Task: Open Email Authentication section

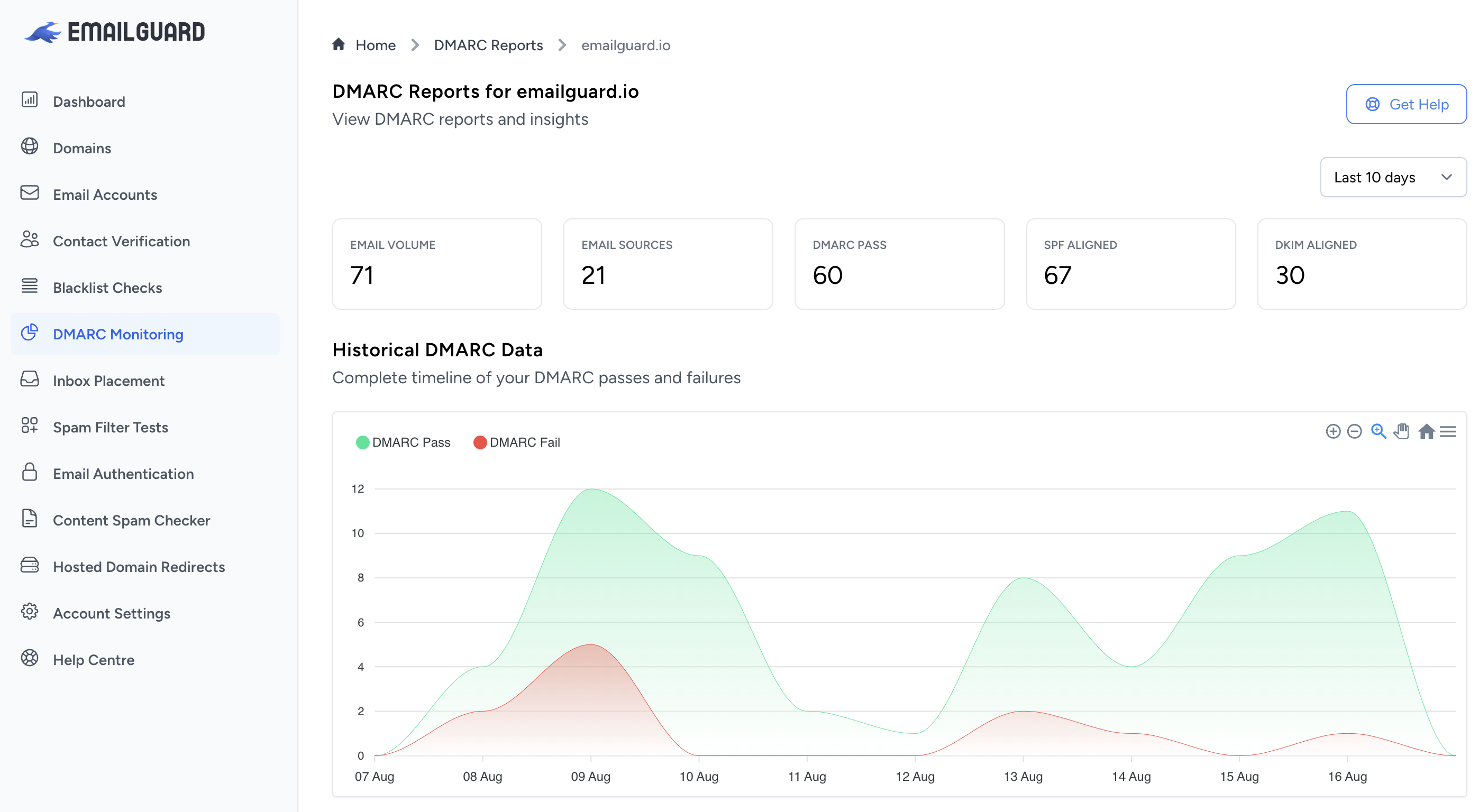Action: pos(145,474)
